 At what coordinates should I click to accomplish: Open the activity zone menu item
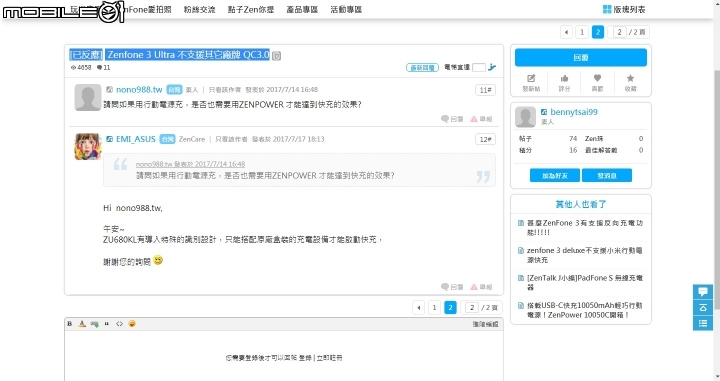pos(346,9)
